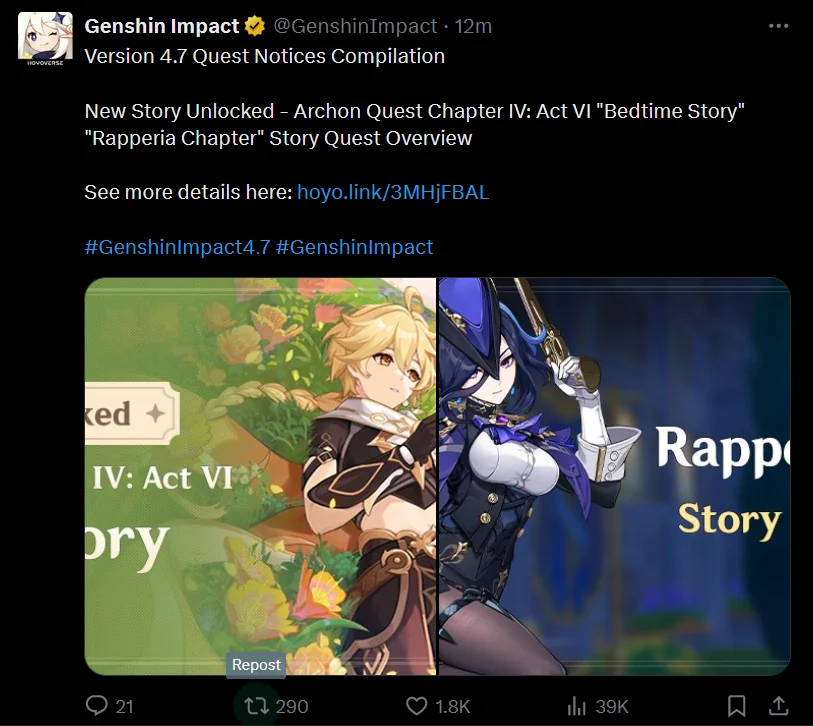This screenshot has height=726, width=813.
Task: Click the 21 replies count
Action: pos(124,706)
